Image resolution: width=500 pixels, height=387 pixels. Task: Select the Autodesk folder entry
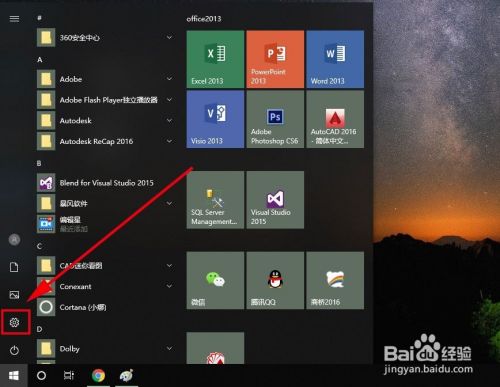click(x=106, y=120)
